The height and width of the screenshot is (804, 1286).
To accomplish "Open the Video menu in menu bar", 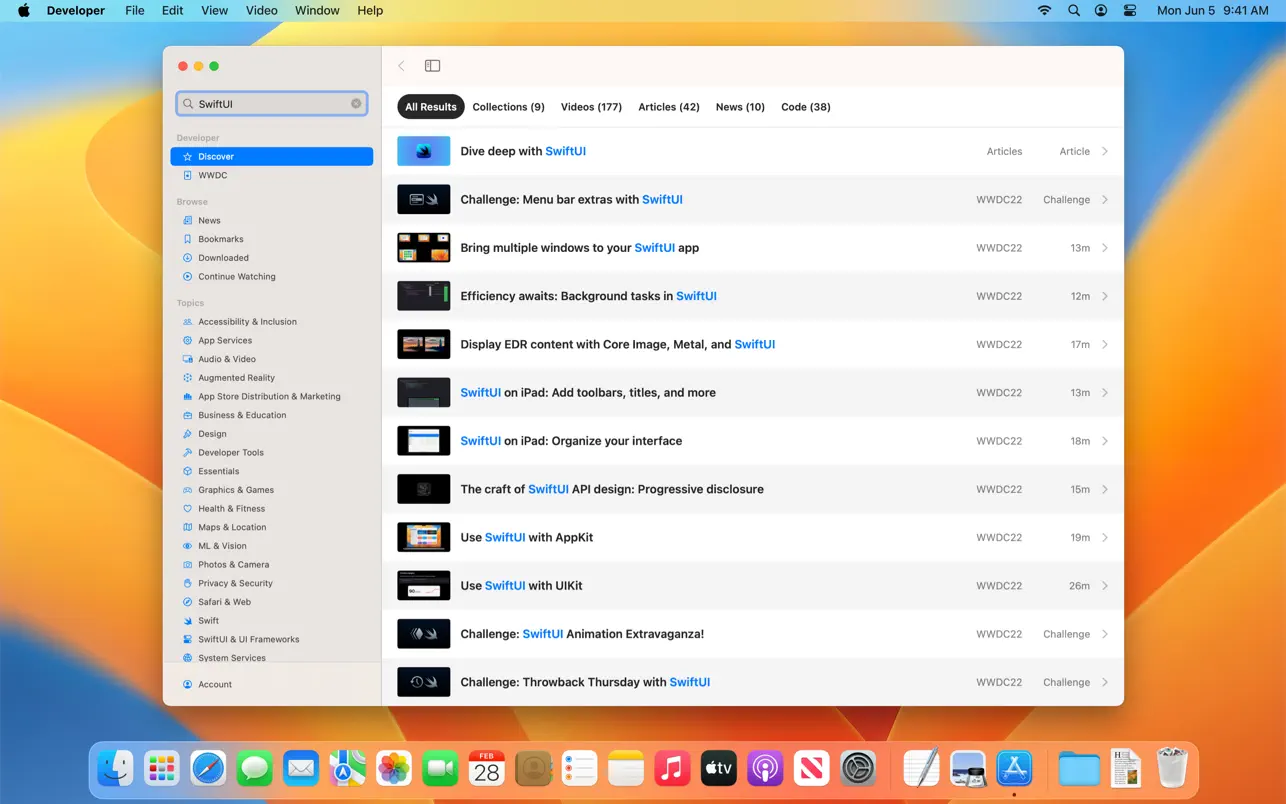I will click(262, 10).
